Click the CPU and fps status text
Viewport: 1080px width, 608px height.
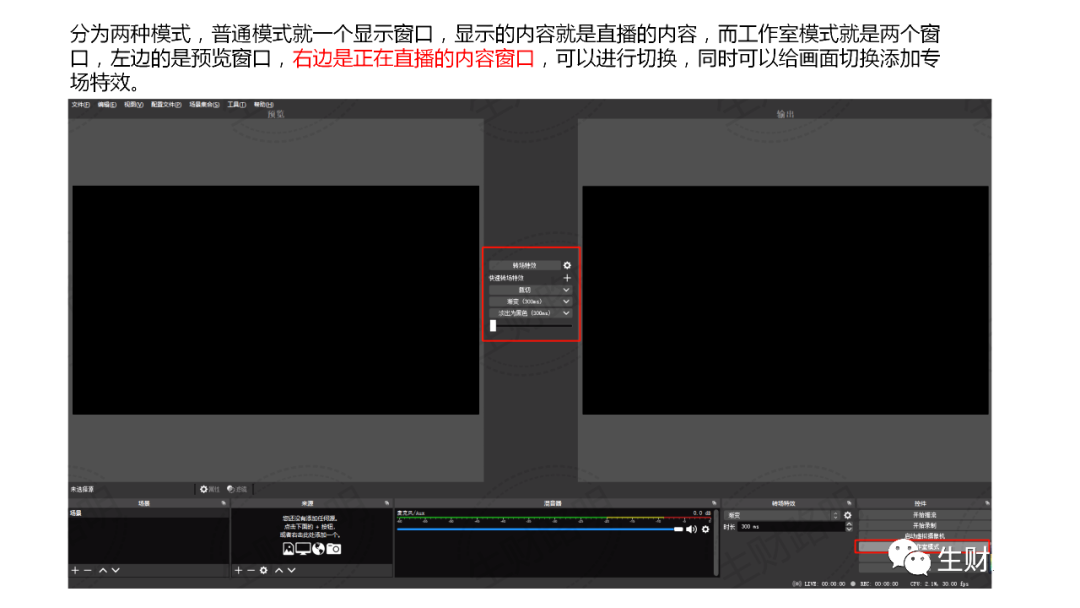939,584
